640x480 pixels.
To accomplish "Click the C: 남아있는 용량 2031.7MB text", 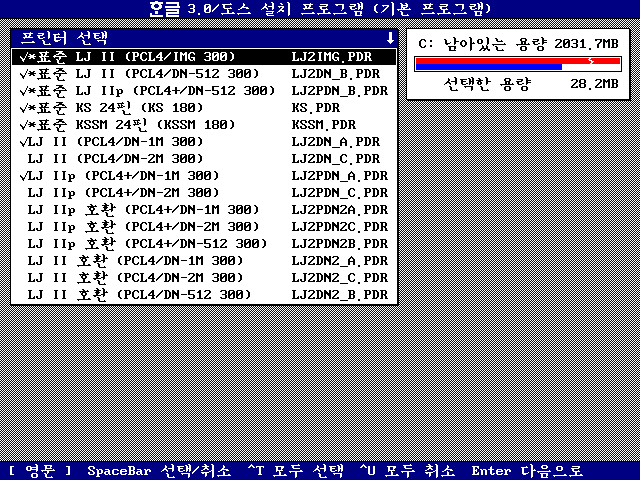I will [x=518, y=44].
